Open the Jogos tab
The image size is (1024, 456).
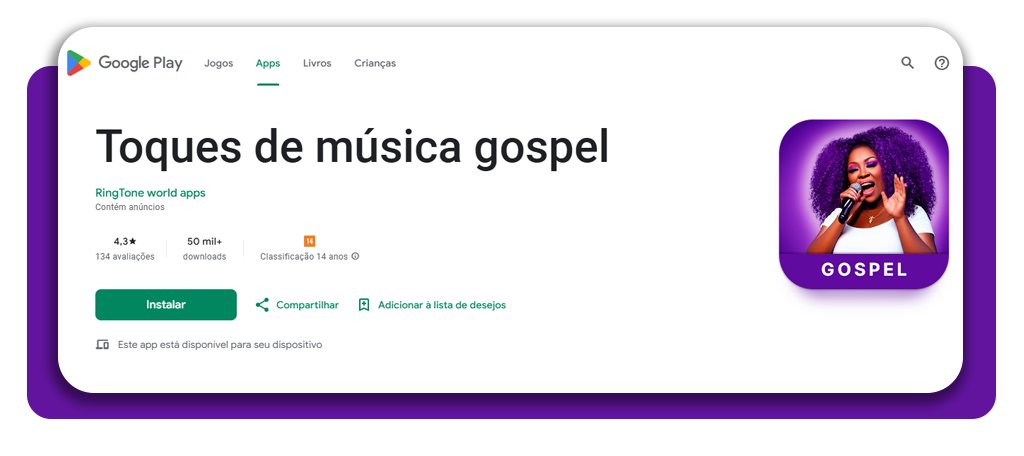coord(218,63)
